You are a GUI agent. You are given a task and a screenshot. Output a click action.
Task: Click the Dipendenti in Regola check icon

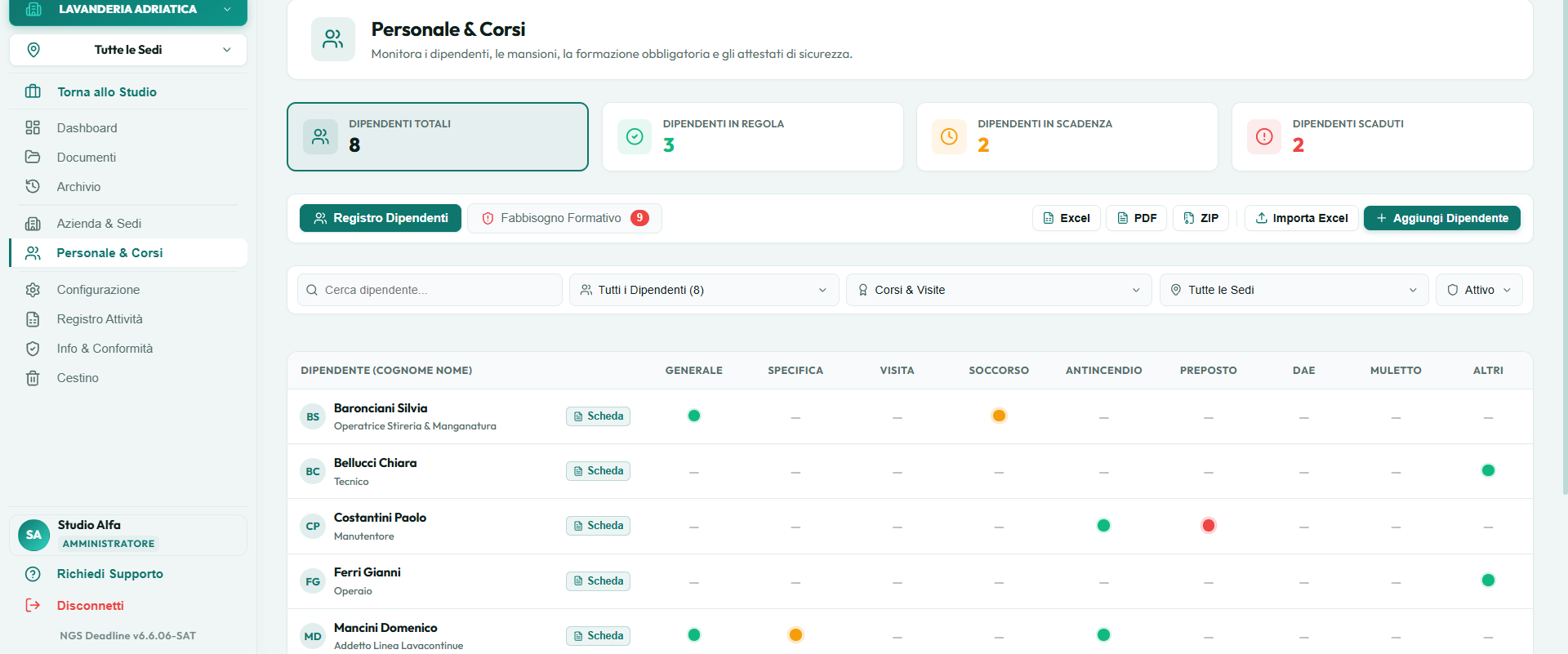point(635,136)
